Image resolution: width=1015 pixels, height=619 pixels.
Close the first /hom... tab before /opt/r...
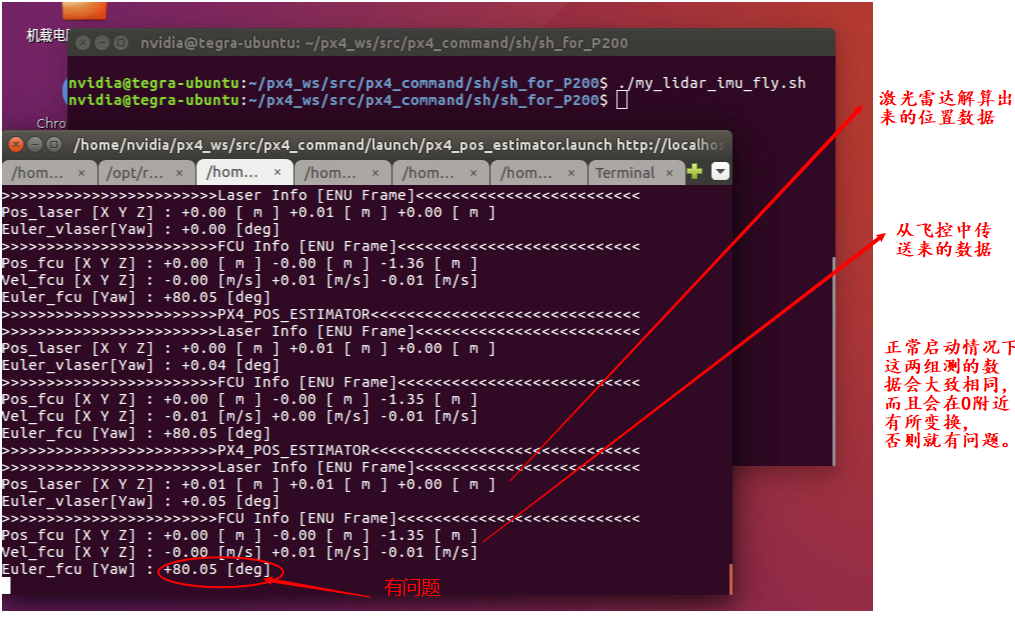(x=81, y=173)
